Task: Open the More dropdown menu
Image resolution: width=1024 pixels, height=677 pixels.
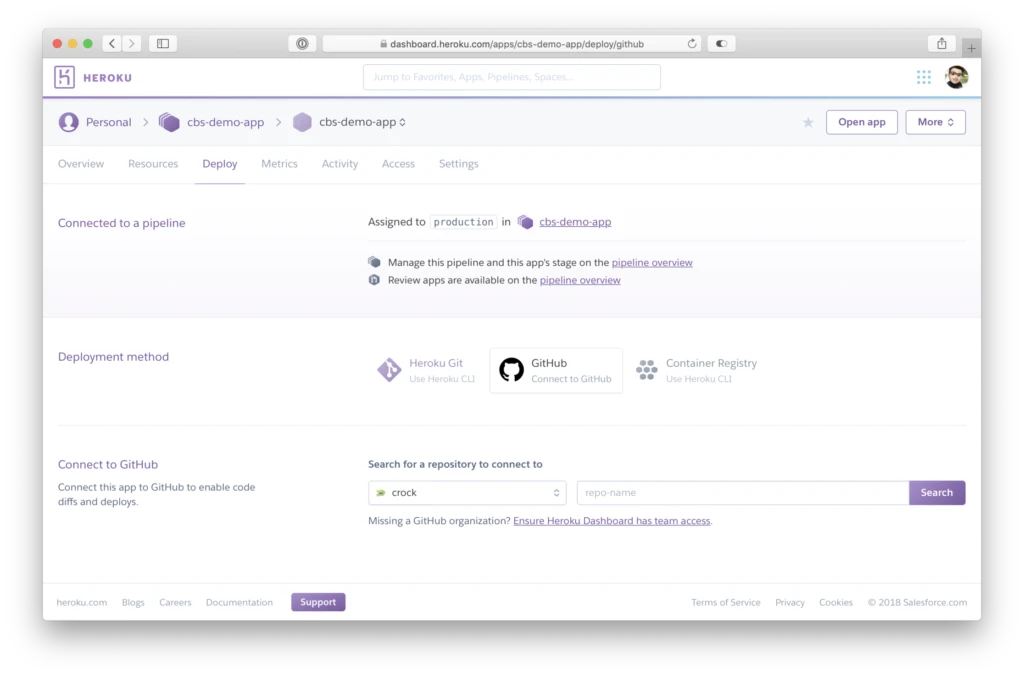Action: 935,122
